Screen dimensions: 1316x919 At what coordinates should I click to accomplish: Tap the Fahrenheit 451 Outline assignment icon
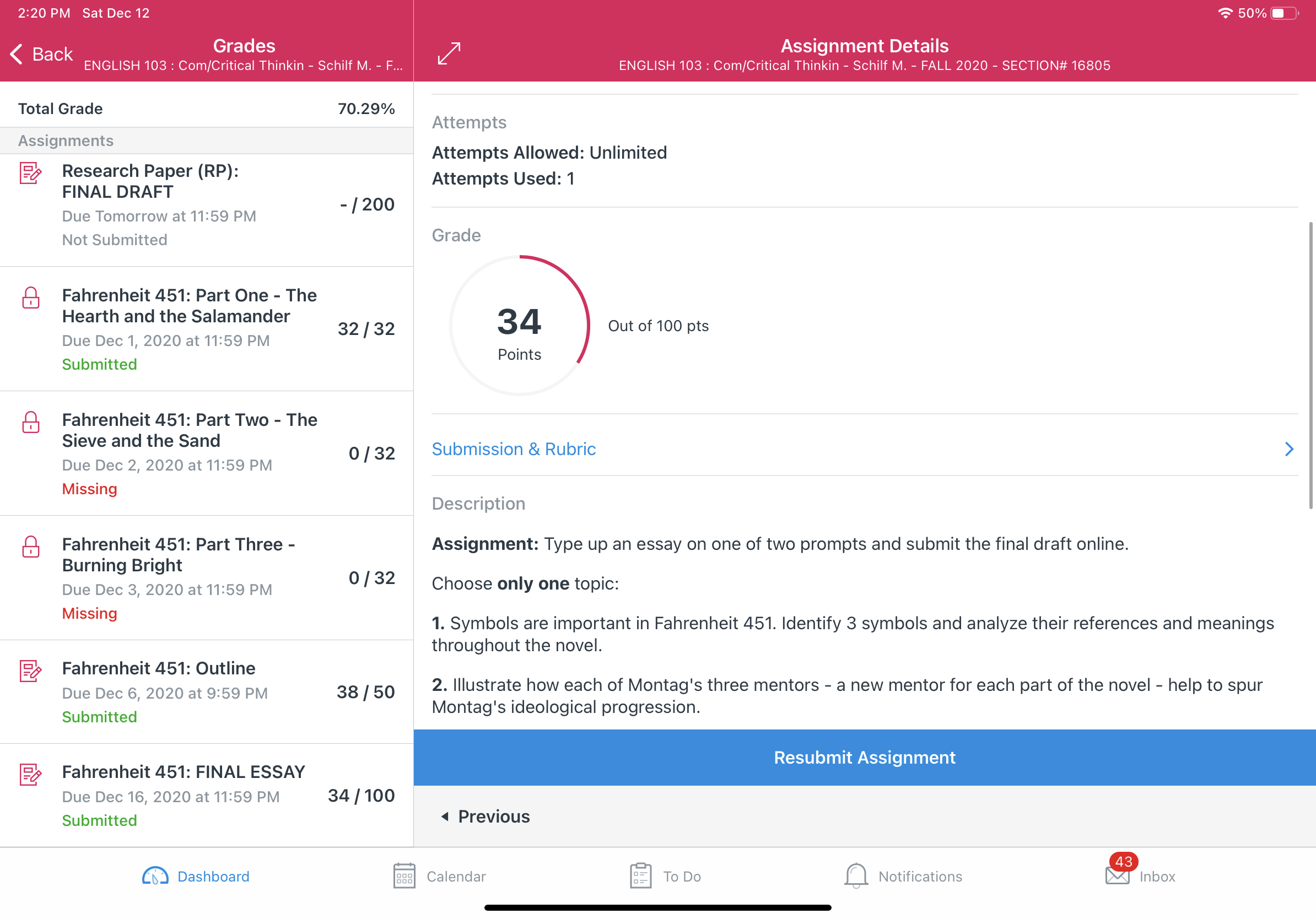(30, 671)
